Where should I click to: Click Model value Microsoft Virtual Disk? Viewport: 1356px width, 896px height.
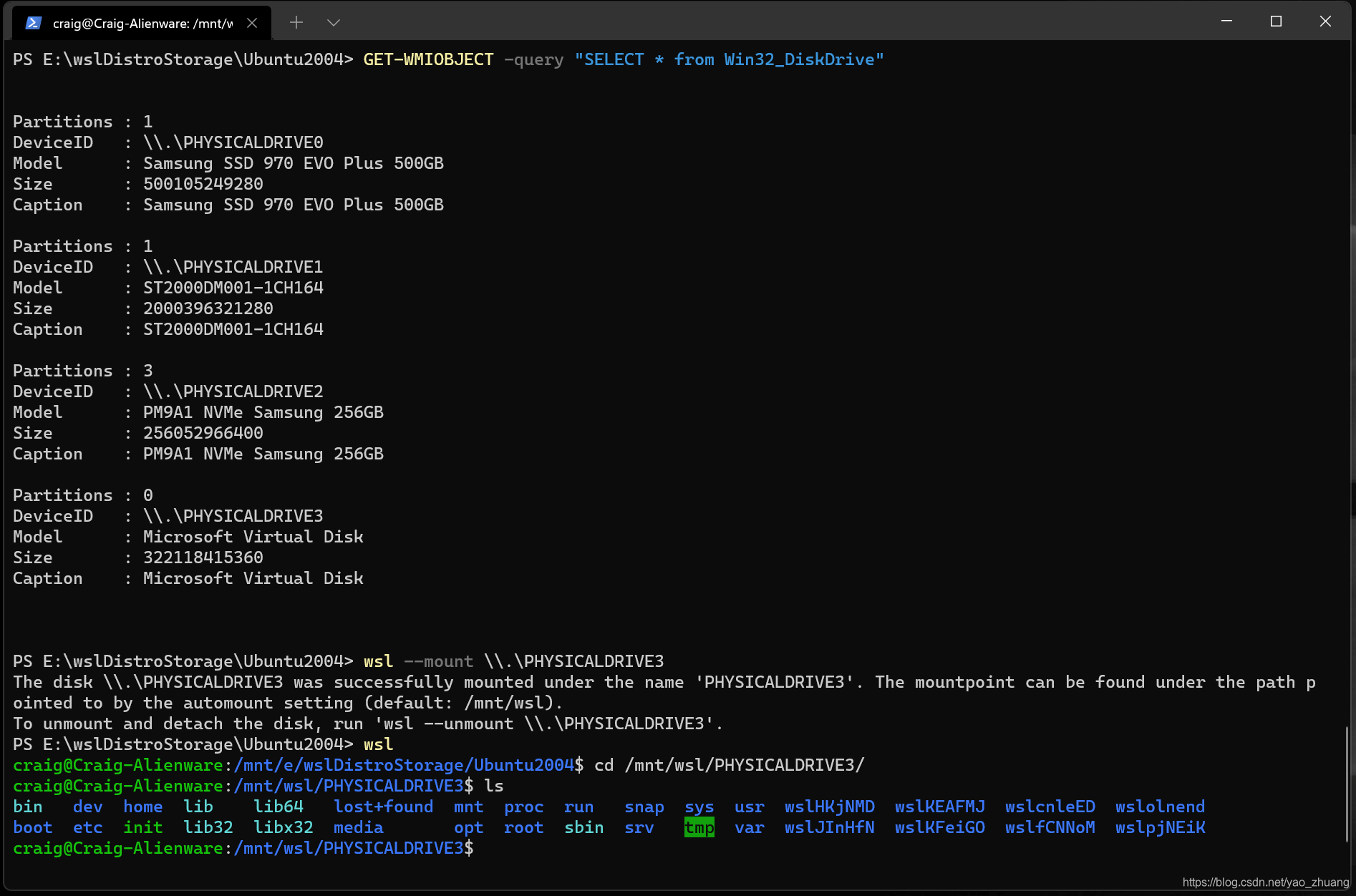click(x=253, y=537)
